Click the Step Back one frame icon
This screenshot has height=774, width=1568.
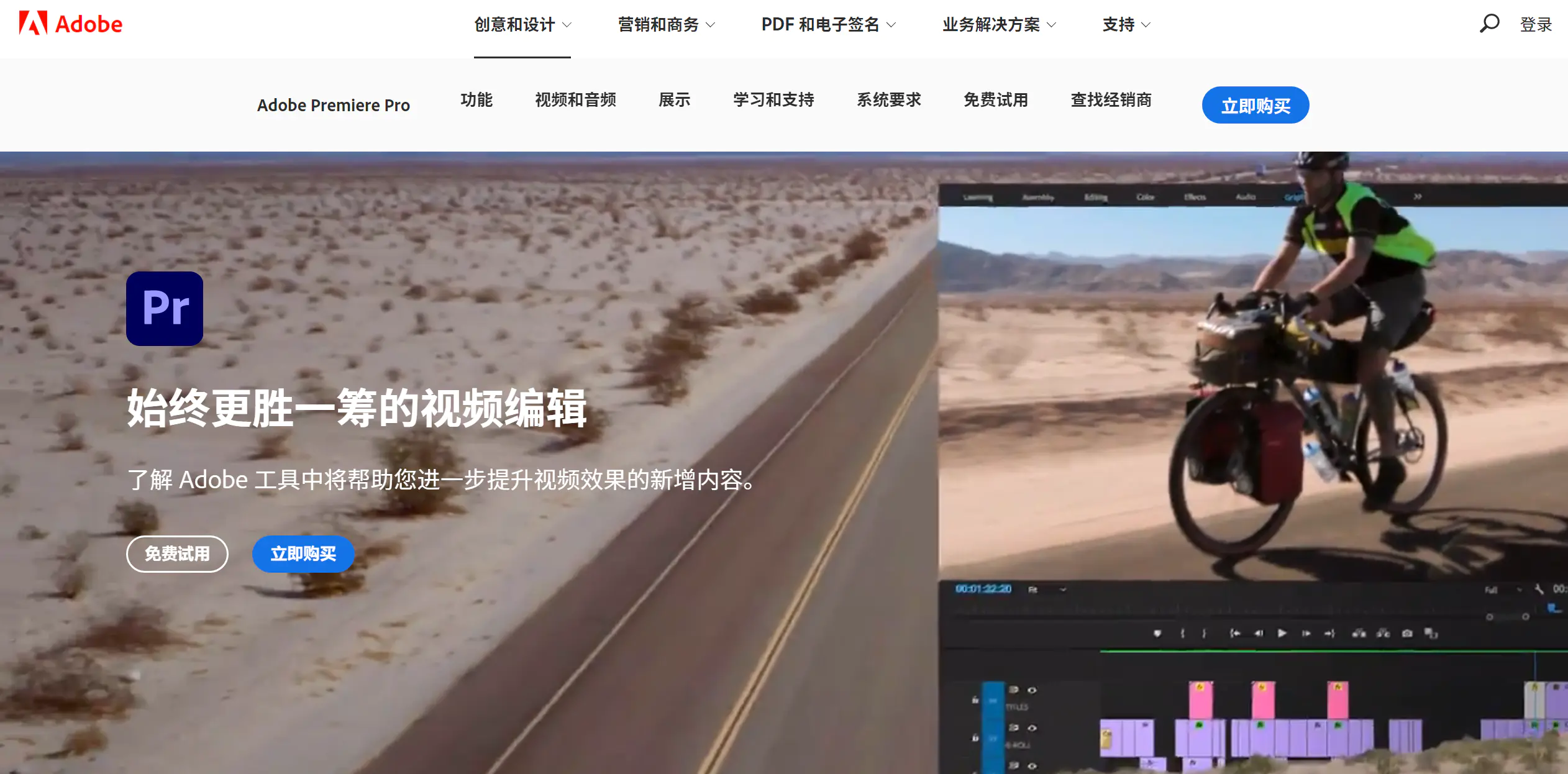[1259, 633]
